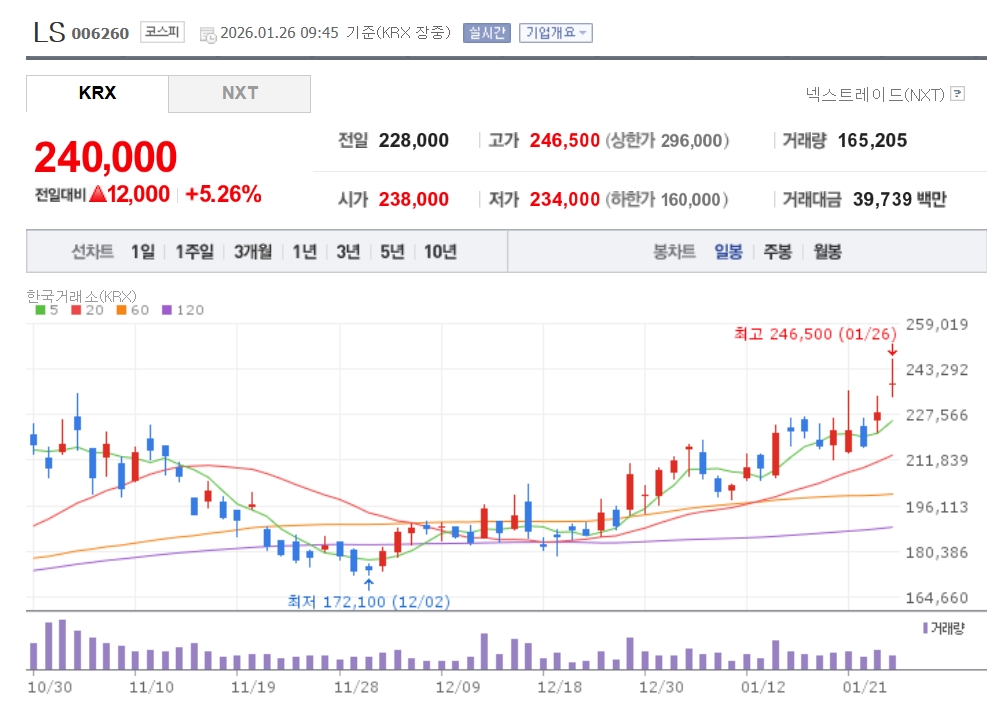The height and width of the screenshot is (713, 987).
Task: Click the last candlestick dated 01/26
Action: tap(892, 383)
